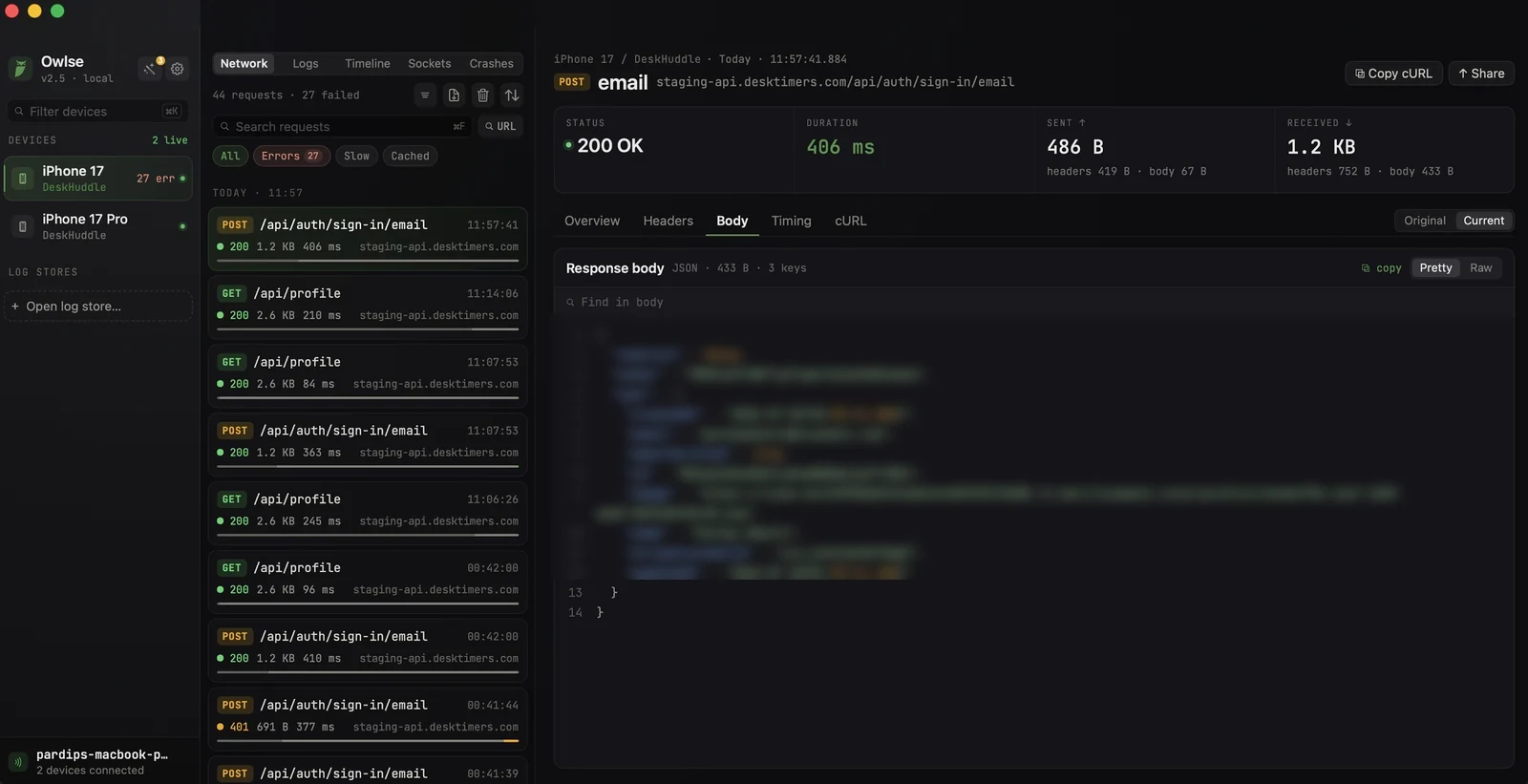Image resolution: width=1528 pixels, height=784 pixels.
Task: Click the connection icon beside pardips-macbook-p
Action: pos(18,762)
